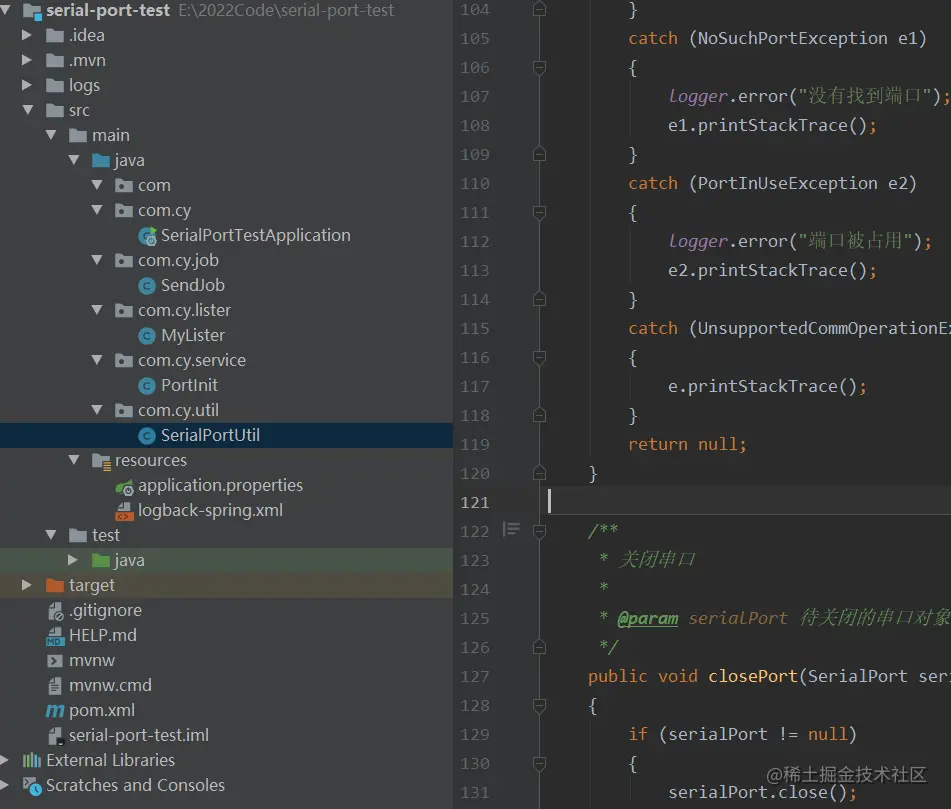Click the HELP.md markdown icon
The height and width of the screenshot is (809, 951).
55,636
